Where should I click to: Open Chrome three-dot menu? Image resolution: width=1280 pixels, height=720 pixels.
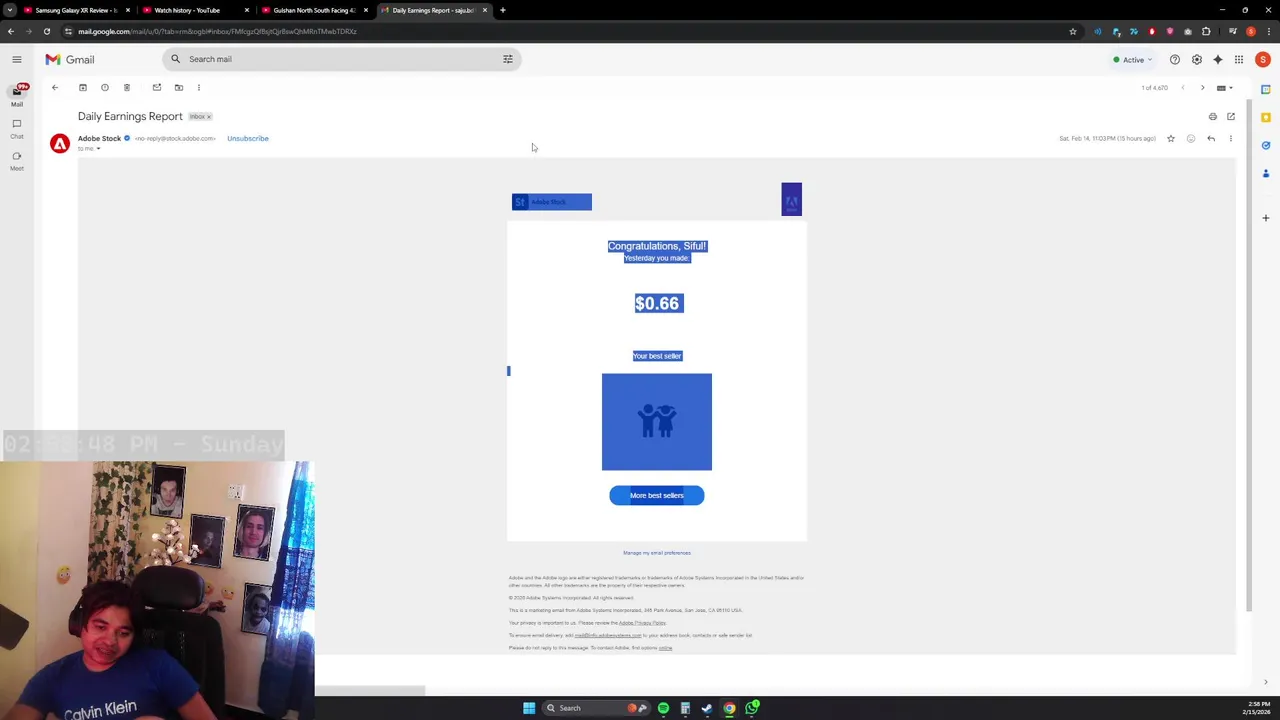tap(1268, 31)
